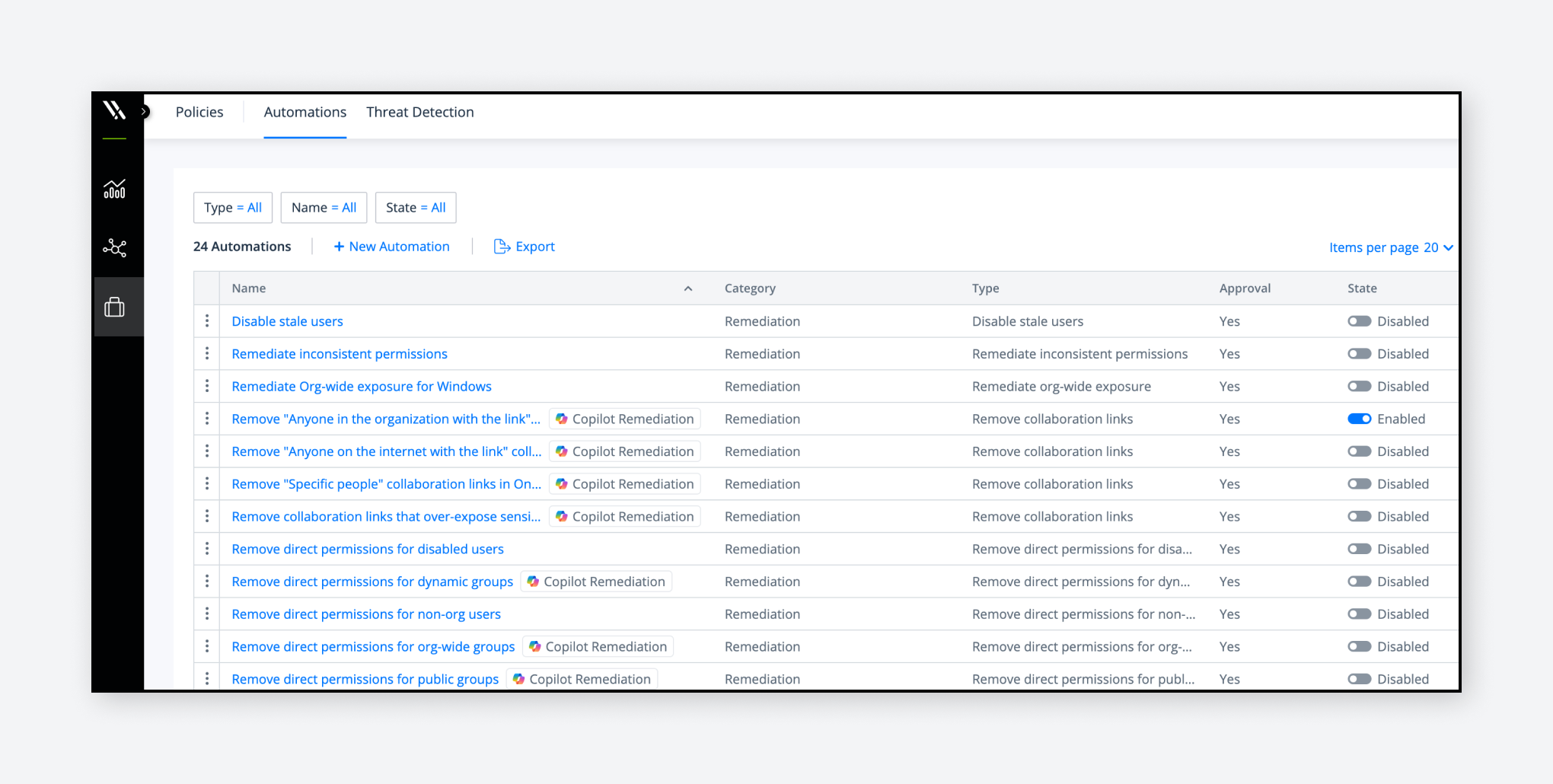Switch to the Policies tab
The image size is (1553, 784).
pyautogui.click(x=199, y=112)
